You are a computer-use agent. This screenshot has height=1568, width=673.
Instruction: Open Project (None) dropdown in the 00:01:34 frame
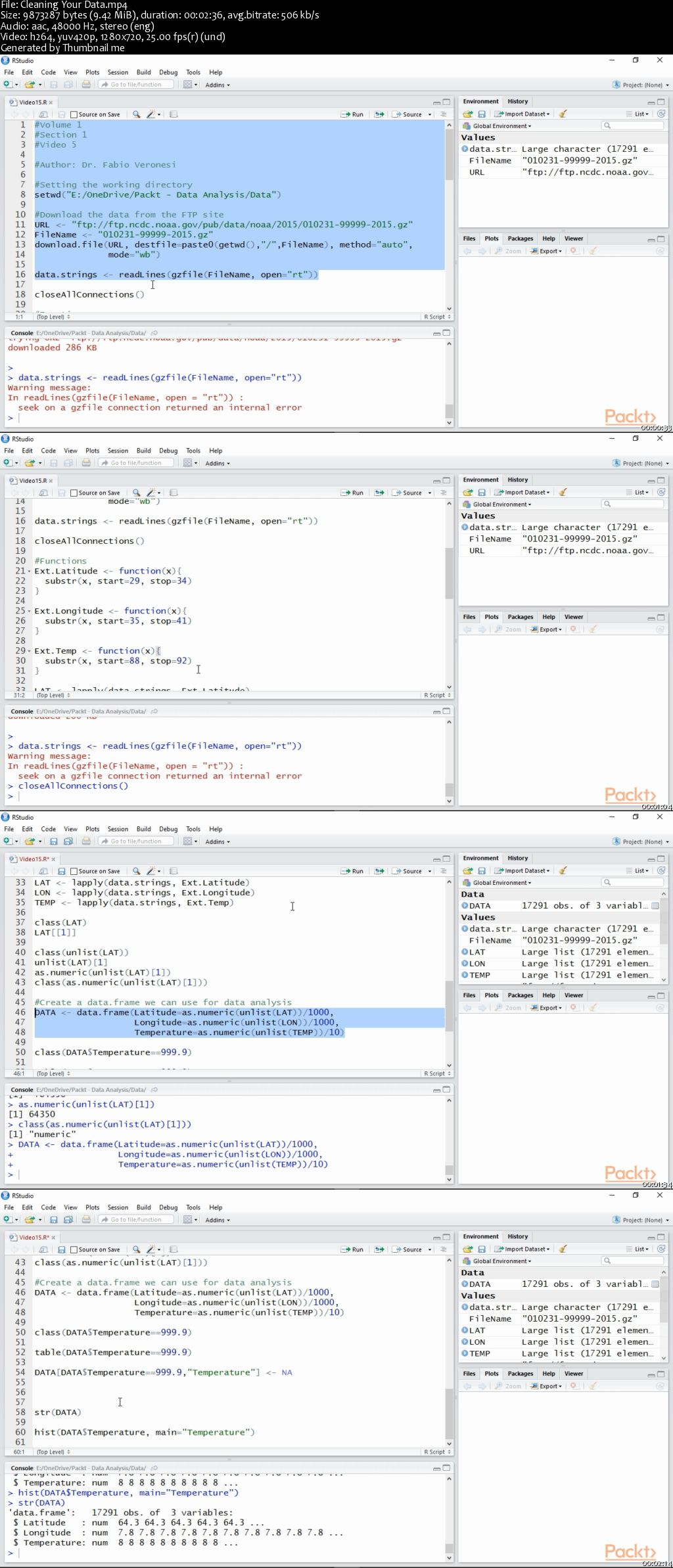coord(641,841)
